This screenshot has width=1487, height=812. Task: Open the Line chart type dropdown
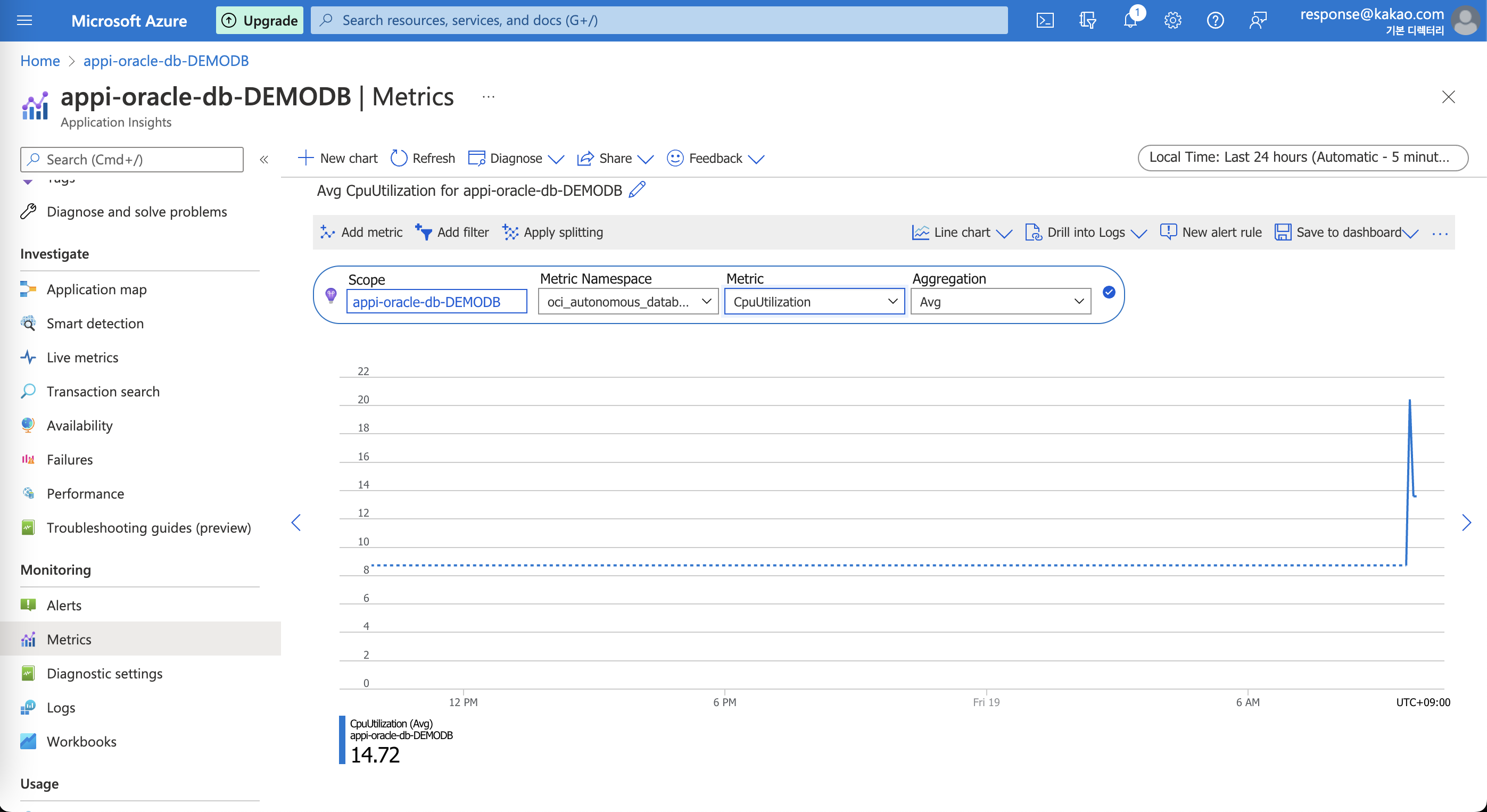coord(962,232)
